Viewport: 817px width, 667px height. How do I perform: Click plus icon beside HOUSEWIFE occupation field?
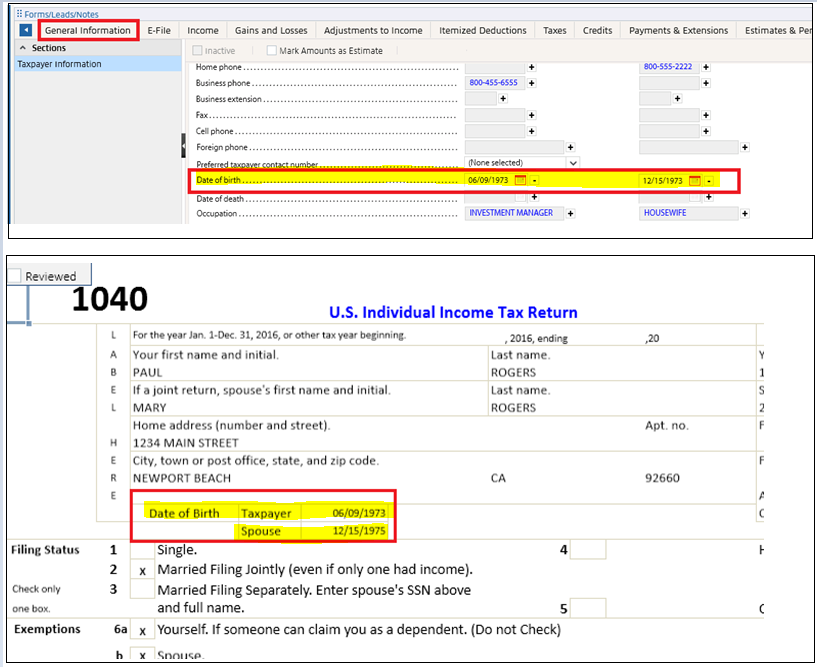(x=746, y=213)
